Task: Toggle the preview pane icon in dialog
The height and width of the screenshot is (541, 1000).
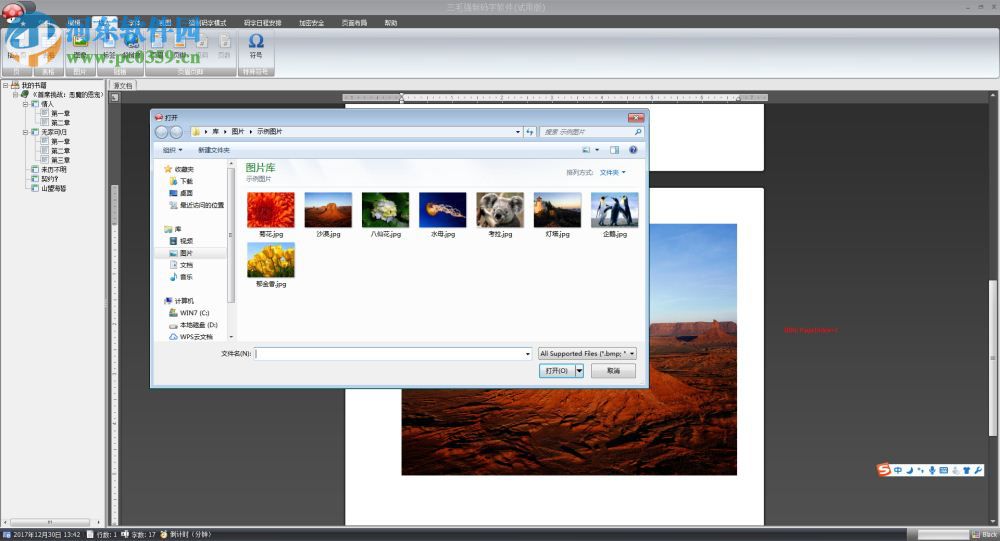Action: (614, 150)
